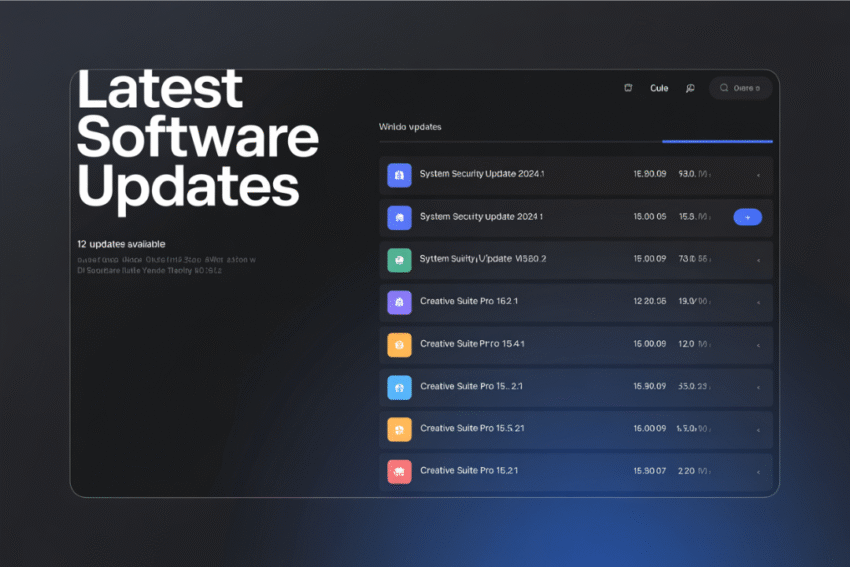Click the blue app icon beside the 93.0 size entry
The image size is (850, 567).
click(x=399, y=175)
